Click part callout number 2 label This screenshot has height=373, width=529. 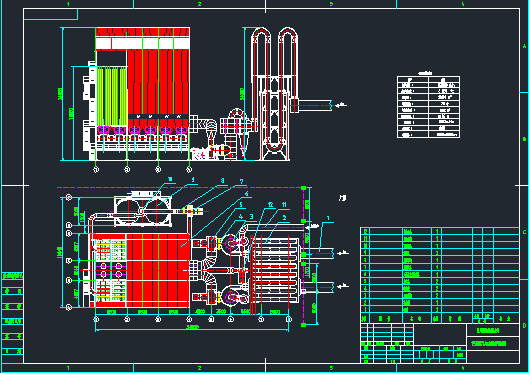pos(284,218)
